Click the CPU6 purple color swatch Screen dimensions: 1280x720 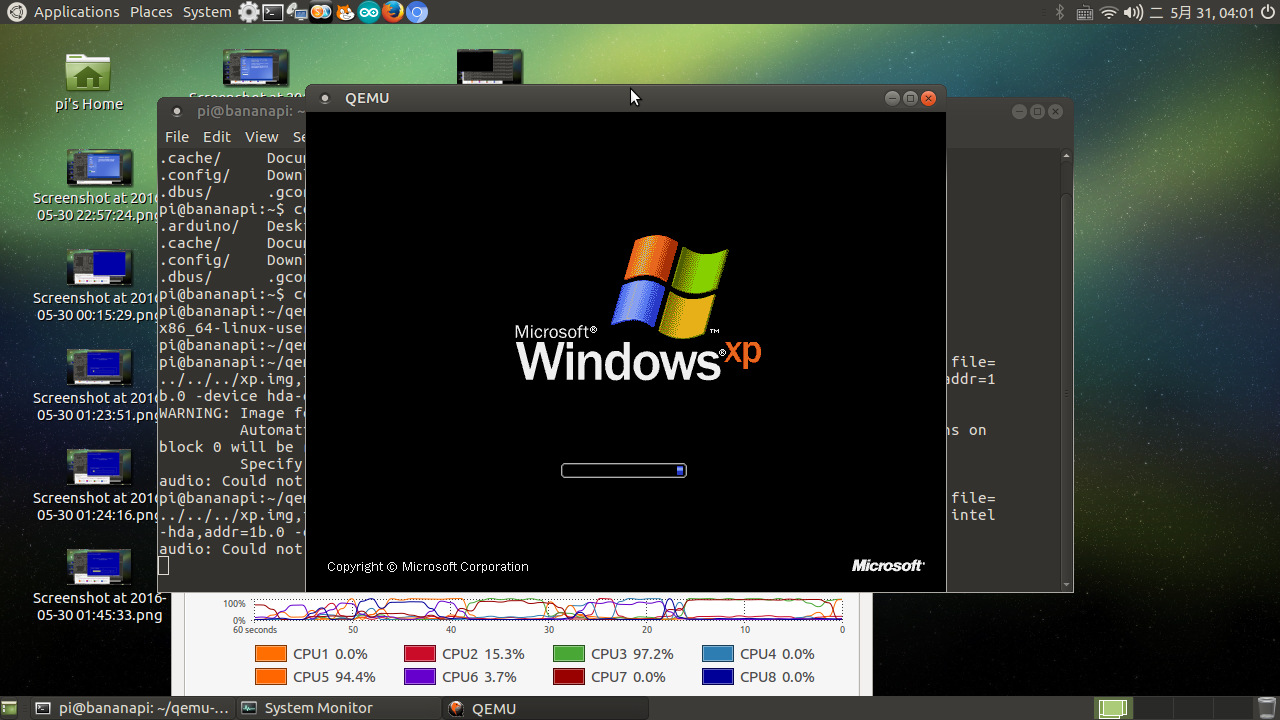420,677
